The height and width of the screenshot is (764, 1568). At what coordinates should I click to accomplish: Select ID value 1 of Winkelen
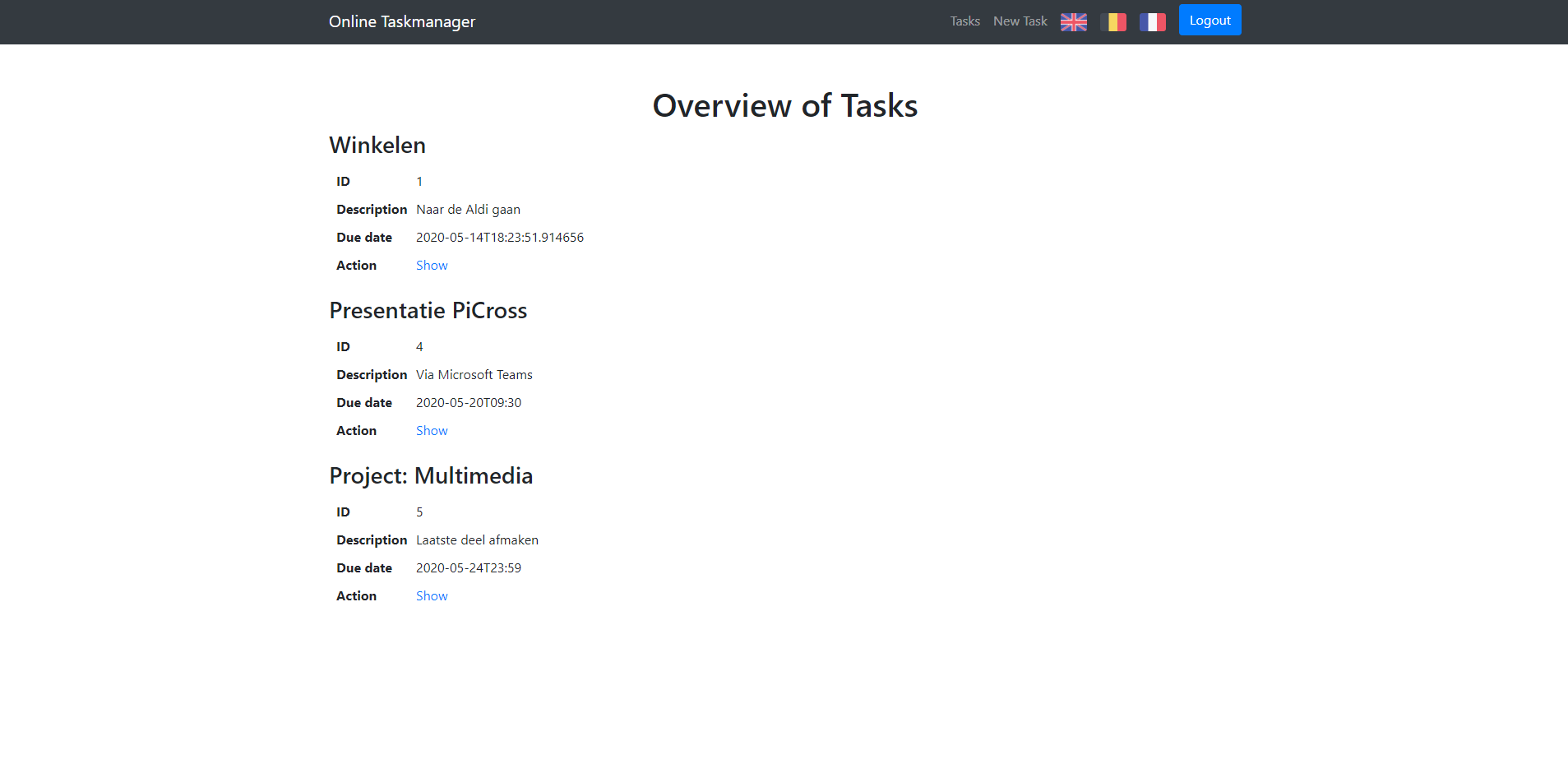419,182
